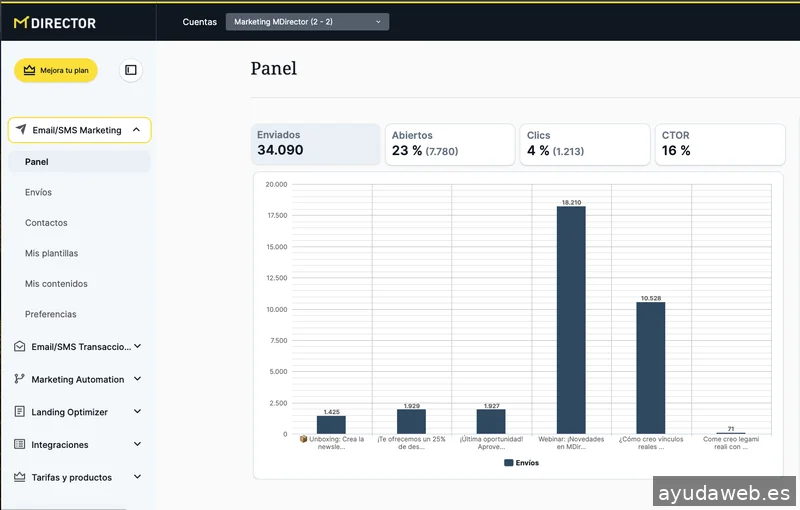
Task: Toggle the sidebar collapse icon
Action: point(131,70)
